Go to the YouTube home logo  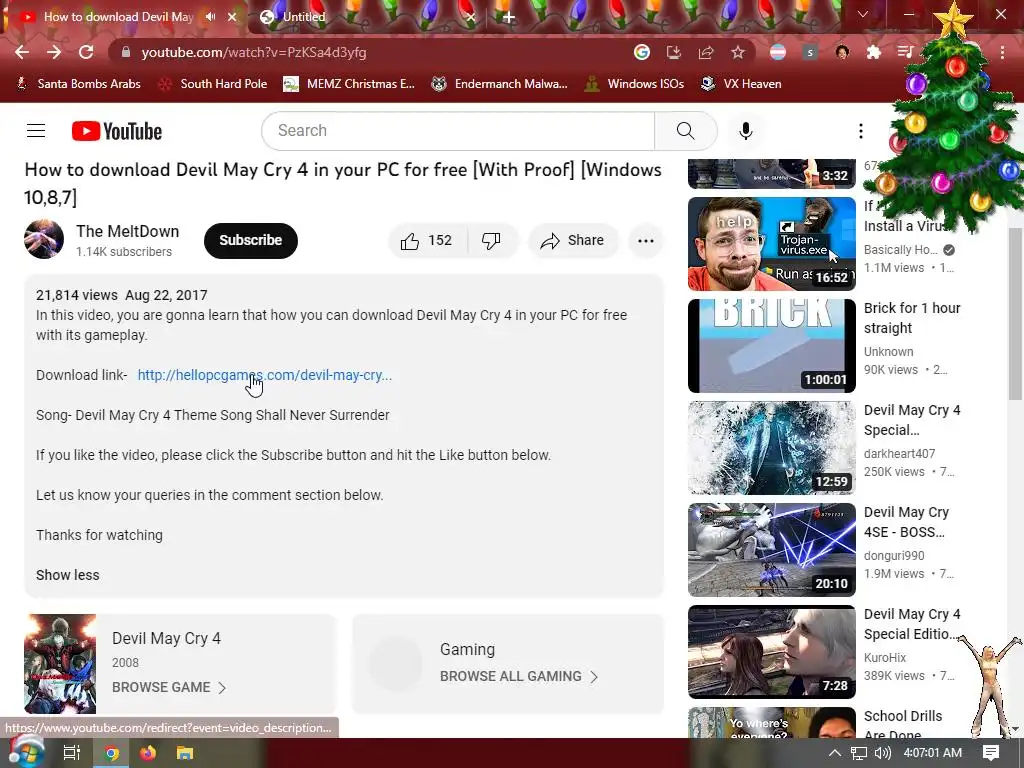coord(117,131)
